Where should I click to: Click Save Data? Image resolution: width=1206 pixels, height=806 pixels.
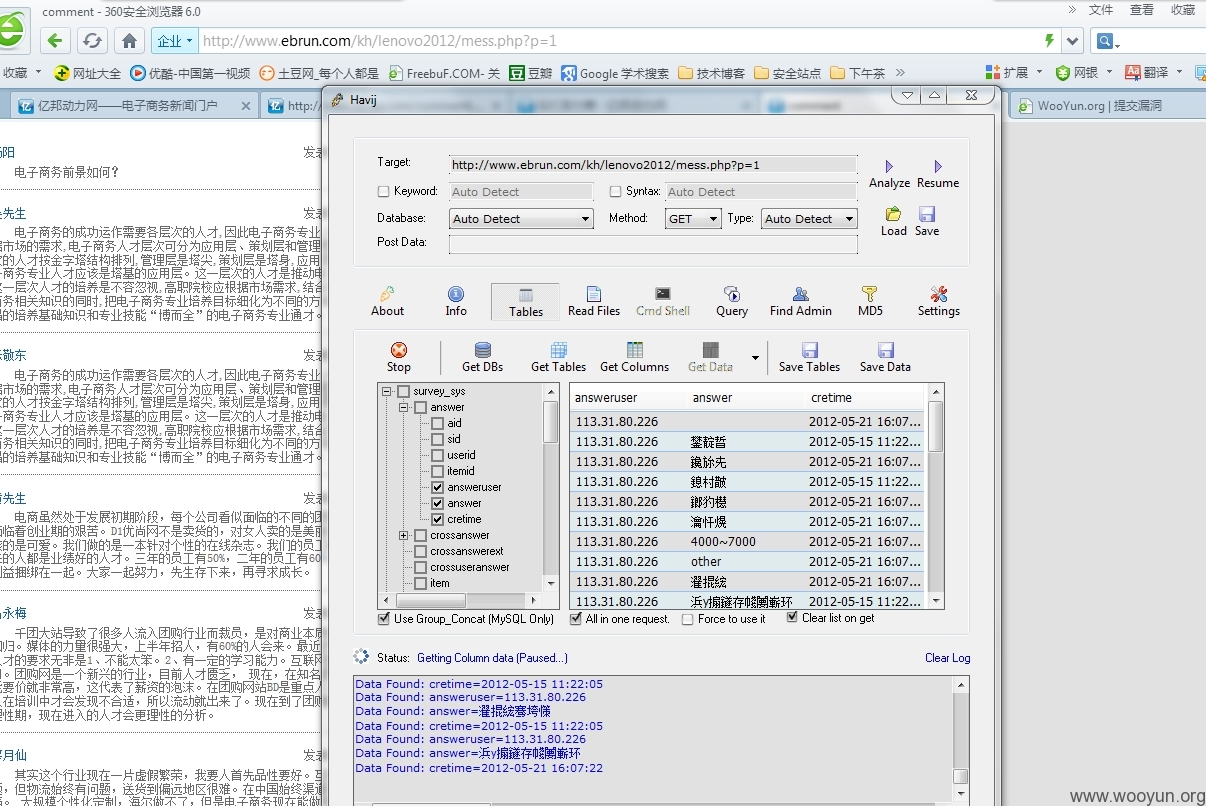pyautogui.click(x=885, y=357)
